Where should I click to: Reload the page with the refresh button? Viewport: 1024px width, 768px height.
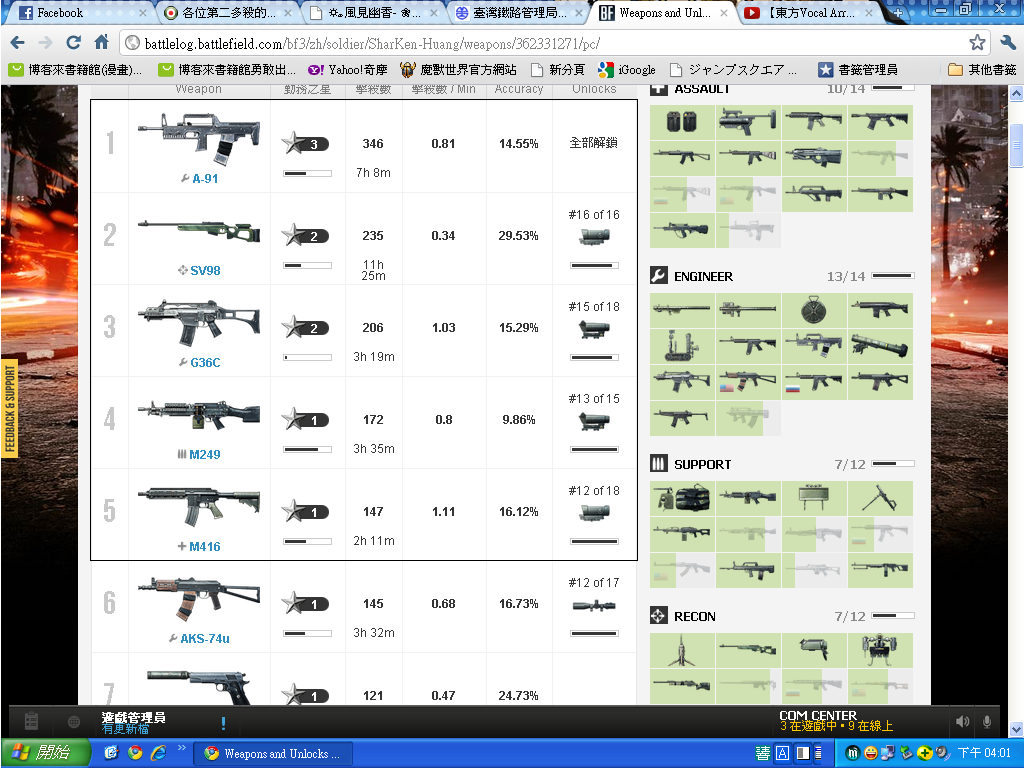tap(73, 43)
